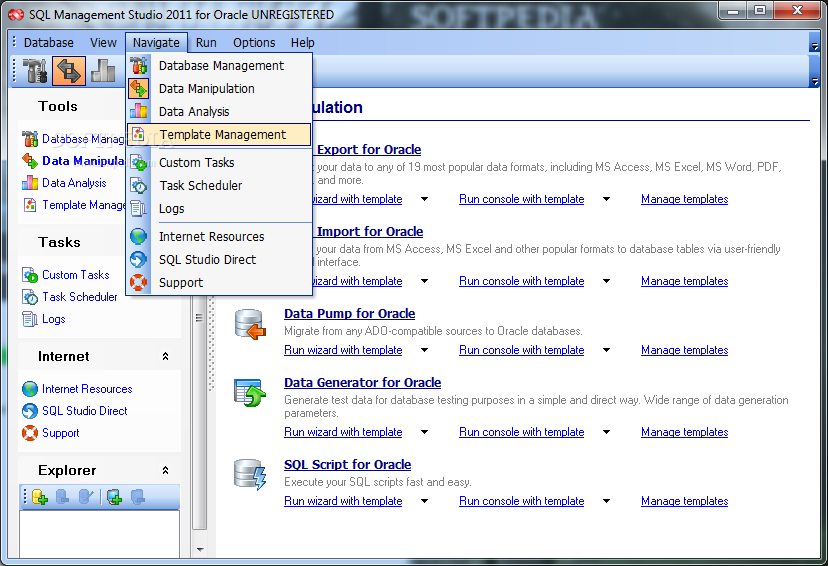Open the Help menu
Viewport: 828px width, 566px height.
303,43
